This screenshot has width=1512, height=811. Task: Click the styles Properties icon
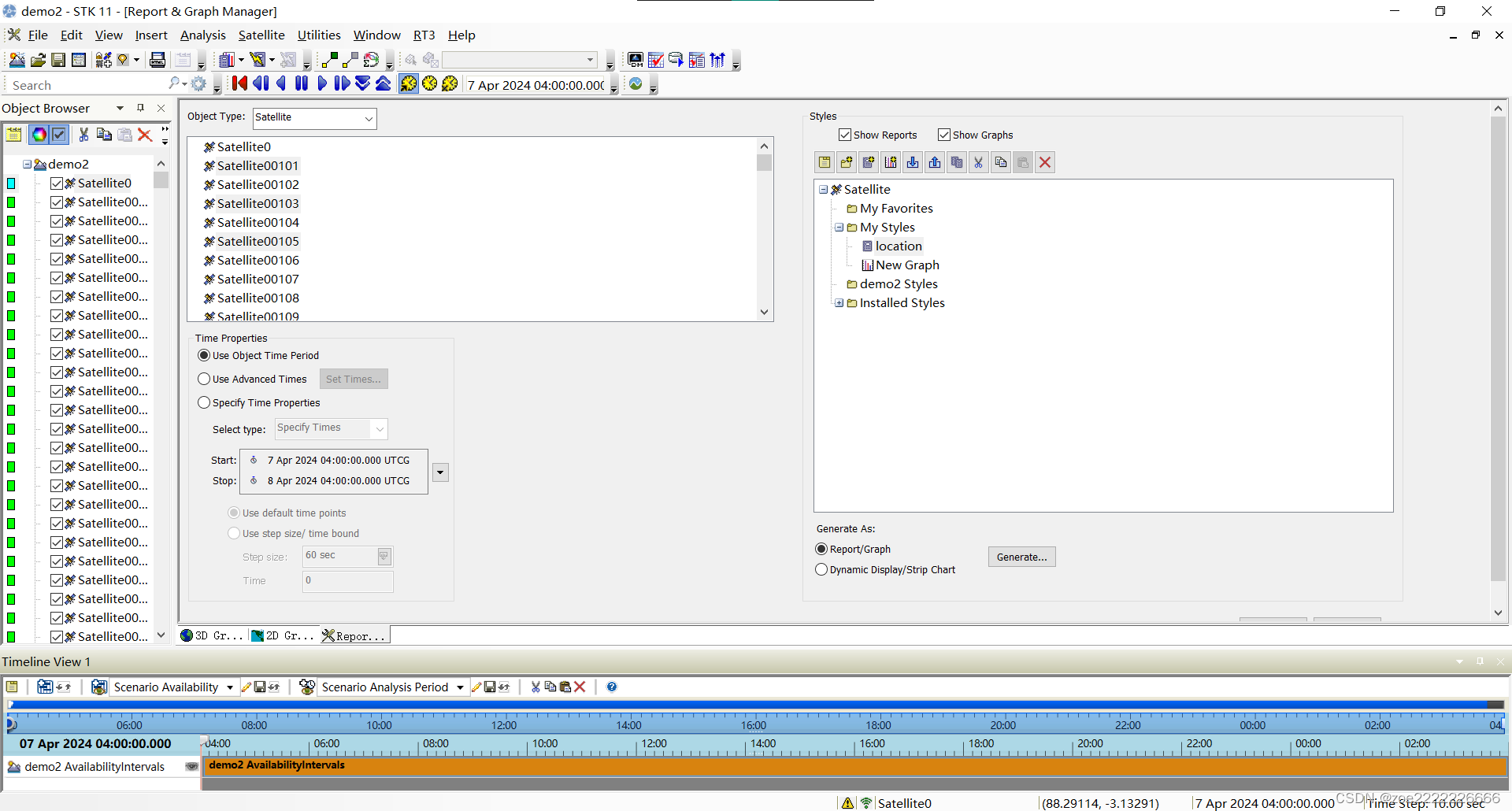tap(825, 162)
